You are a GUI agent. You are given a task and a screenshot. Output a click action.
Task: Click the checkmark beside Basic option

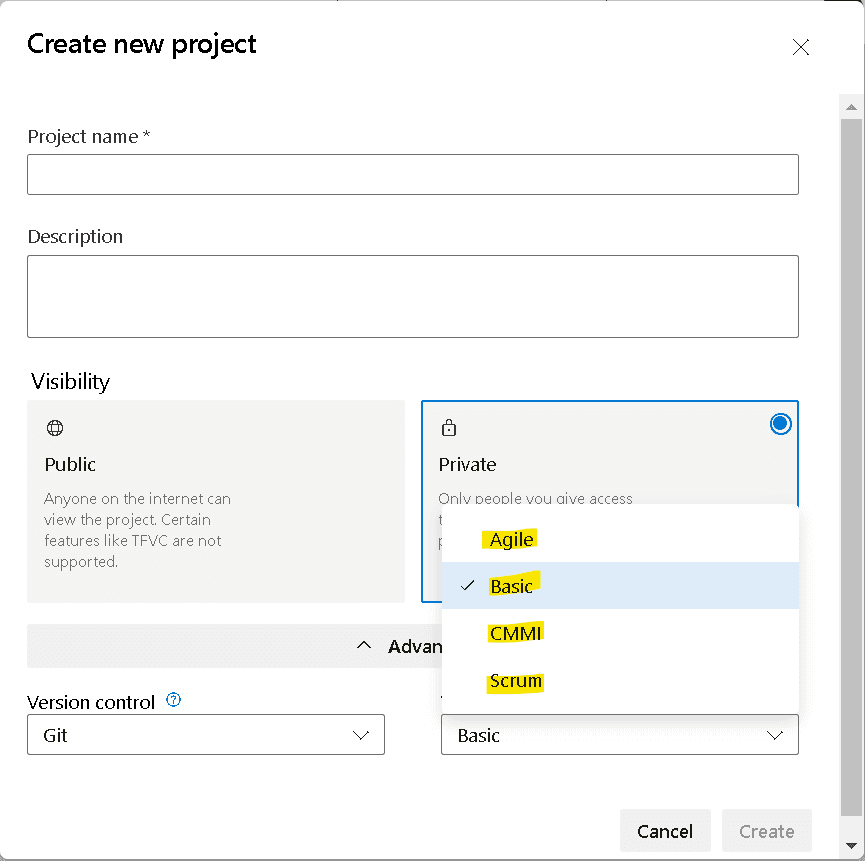pyautogui.click(x=467, y=586)
